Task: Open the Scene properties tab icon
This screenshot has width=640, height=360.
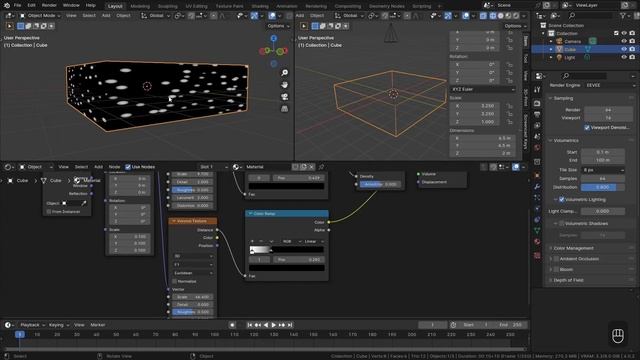Action: coord(537,137)
